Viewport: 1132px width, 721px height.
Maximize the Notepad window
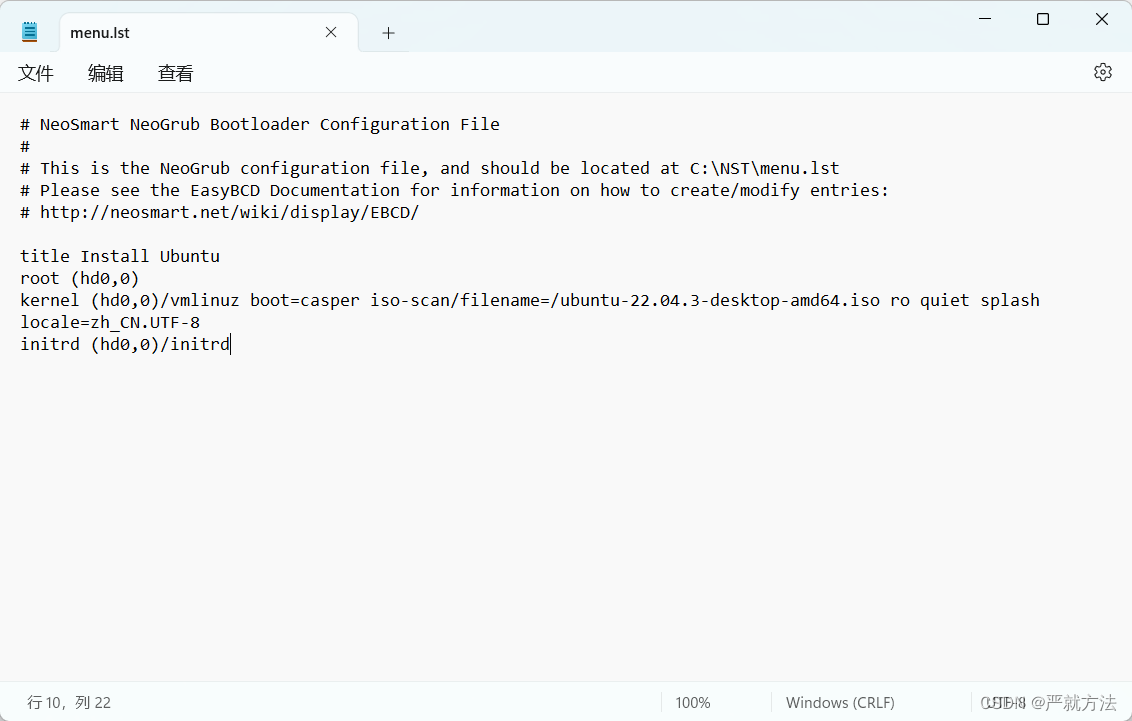coord(1042,19)
